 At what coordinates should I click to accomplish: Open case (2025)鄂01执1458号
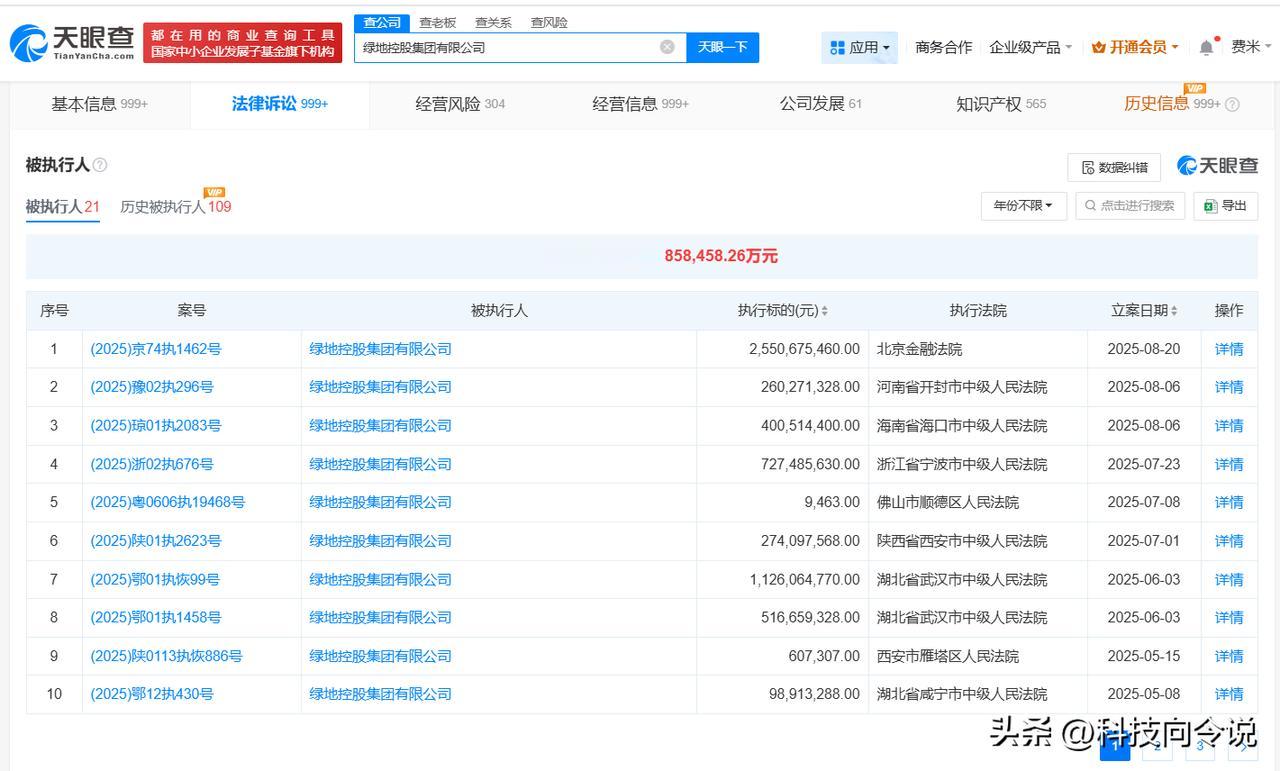[x=155, y=618]
